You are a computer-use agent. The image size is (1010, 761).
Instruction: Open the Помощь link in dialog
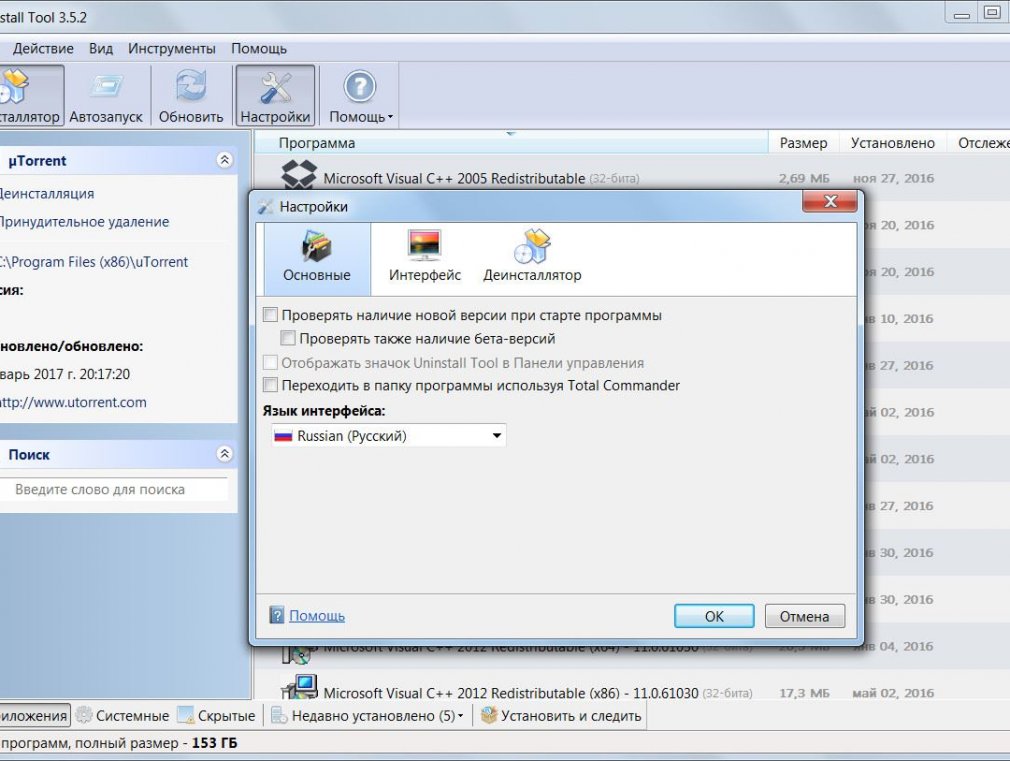pyautogui.click(x=317, y=615)
